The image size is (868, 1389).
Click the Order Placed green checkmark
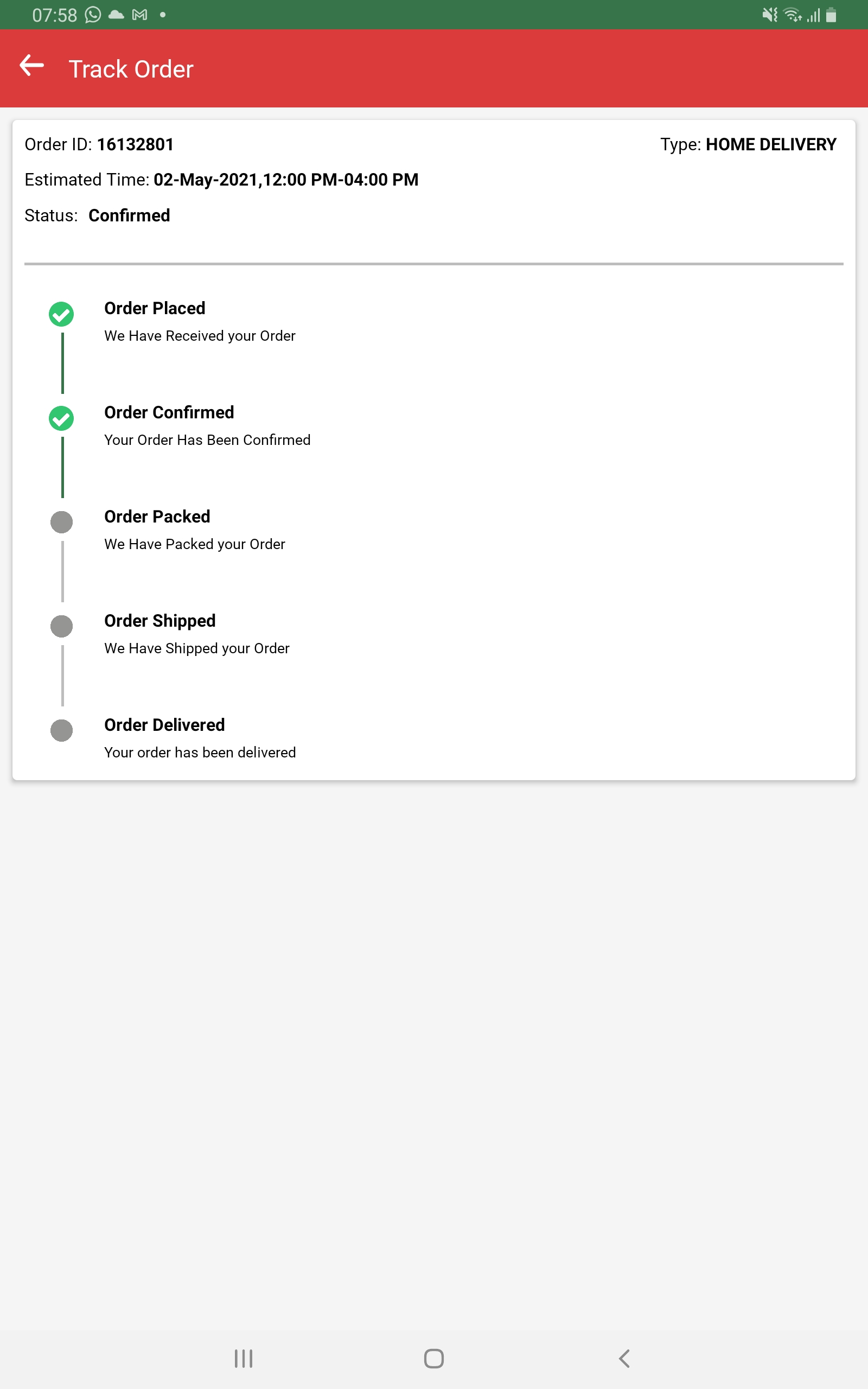61,314
